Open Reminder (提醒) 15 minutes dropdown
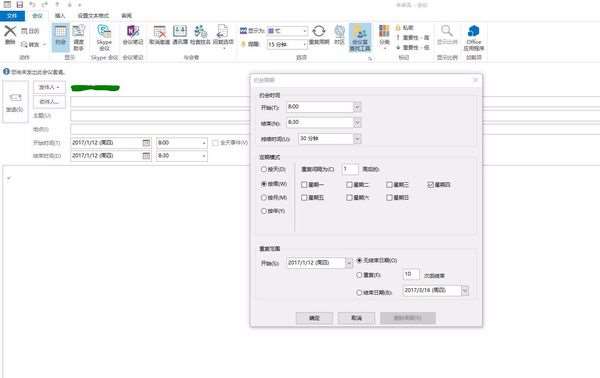Viewport: 600px width, 378px height. (305, 45)
